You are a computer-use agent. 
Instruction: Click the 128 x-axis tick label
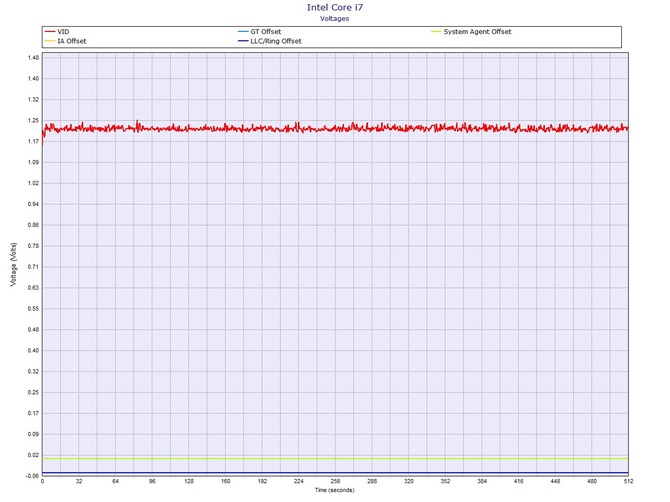(x=189, y=481)
